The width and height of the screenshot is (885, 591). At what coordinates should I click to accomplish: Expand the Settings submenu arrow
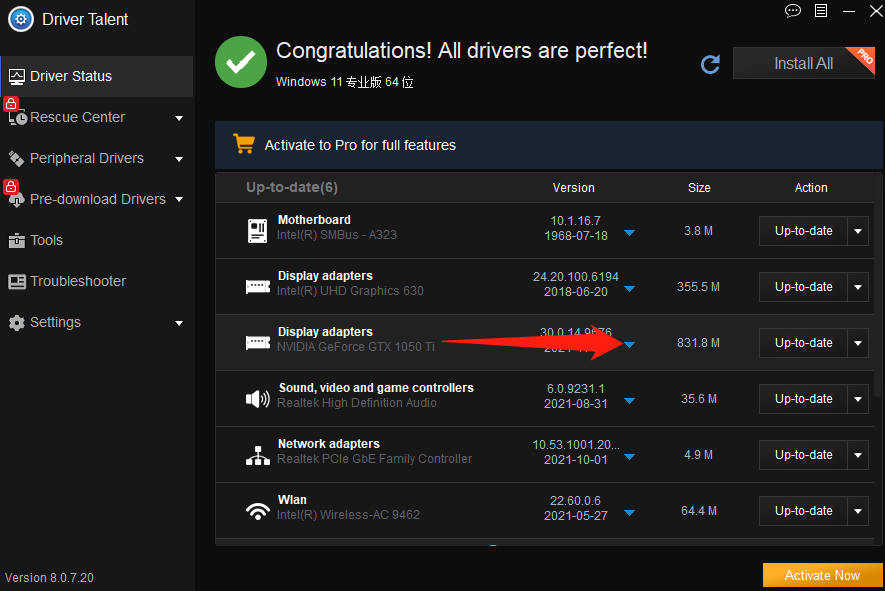coord(179,323)
